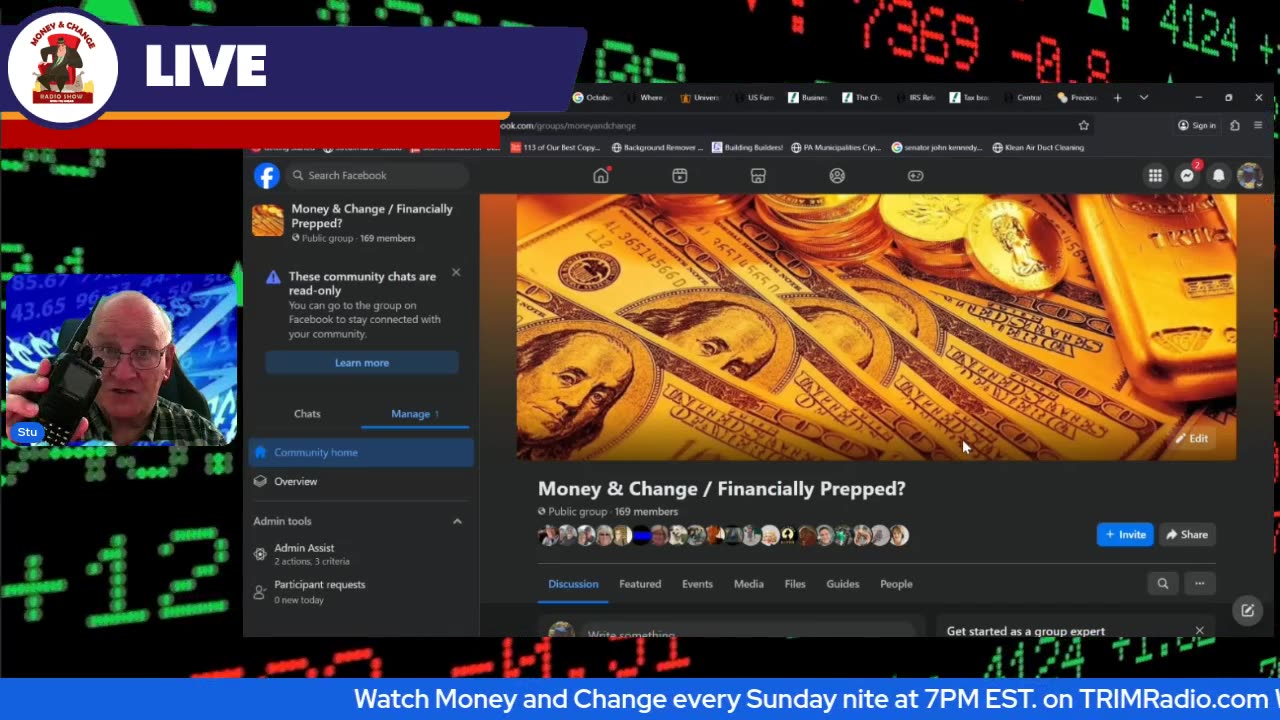Image resolution: width=1280 pixels, height=720 pixels.
Task: Open a new browser tab
Action: tap(1118, 97)
